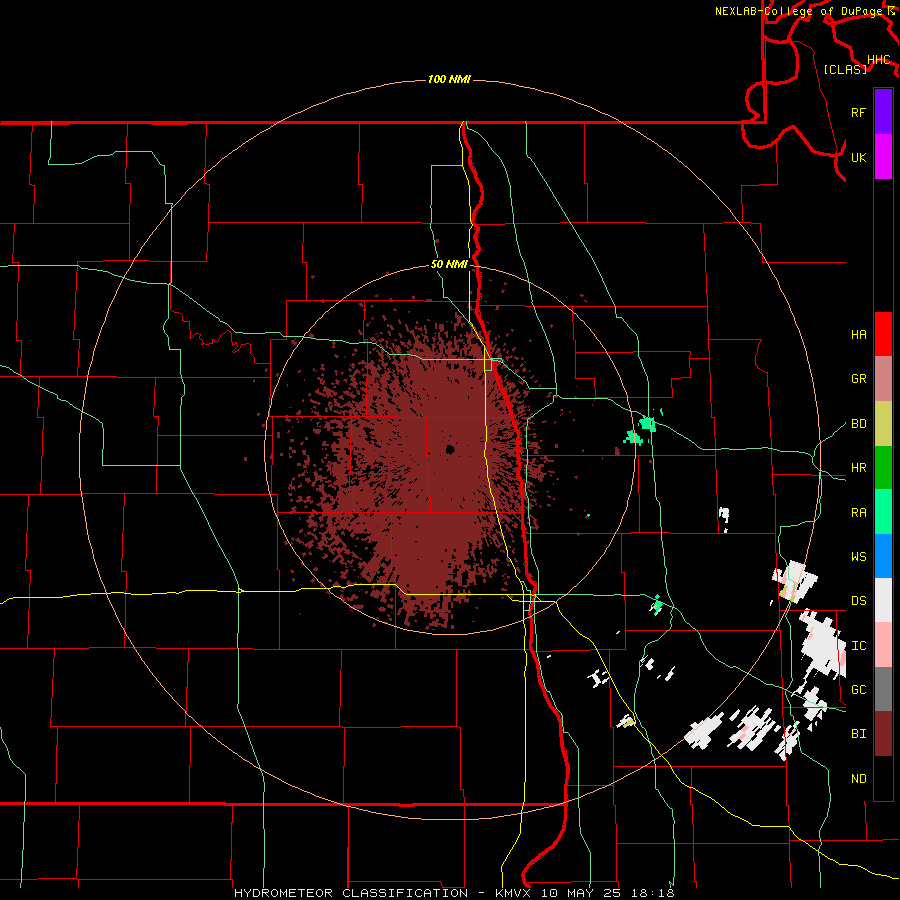The width and height of the screenshot is (900, 900).
Task: Click the "BD" legend label
Action: tap(858, 424)
